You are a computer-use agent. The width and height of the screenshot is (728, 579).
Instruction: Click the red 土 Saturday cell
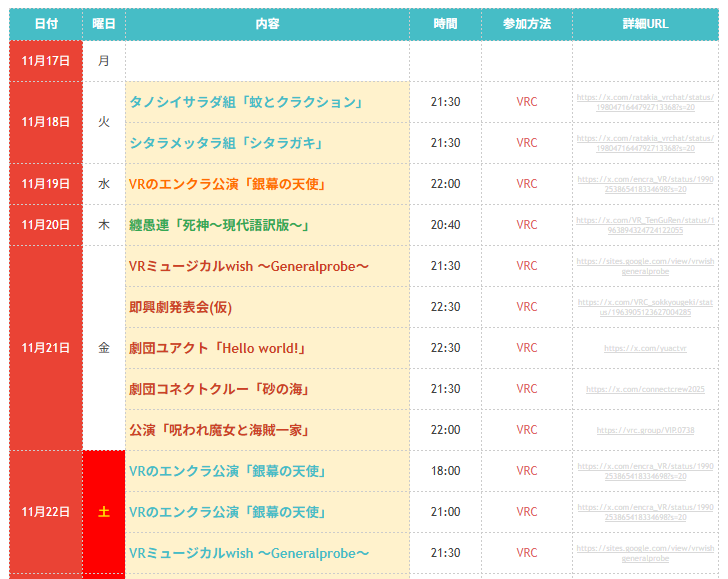(104, 512)
